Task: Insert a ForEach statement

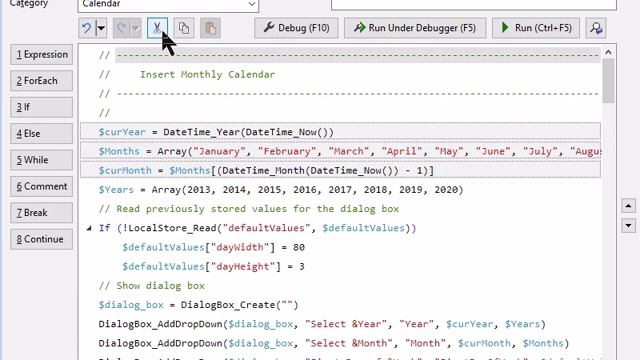Action: point(42,81)
